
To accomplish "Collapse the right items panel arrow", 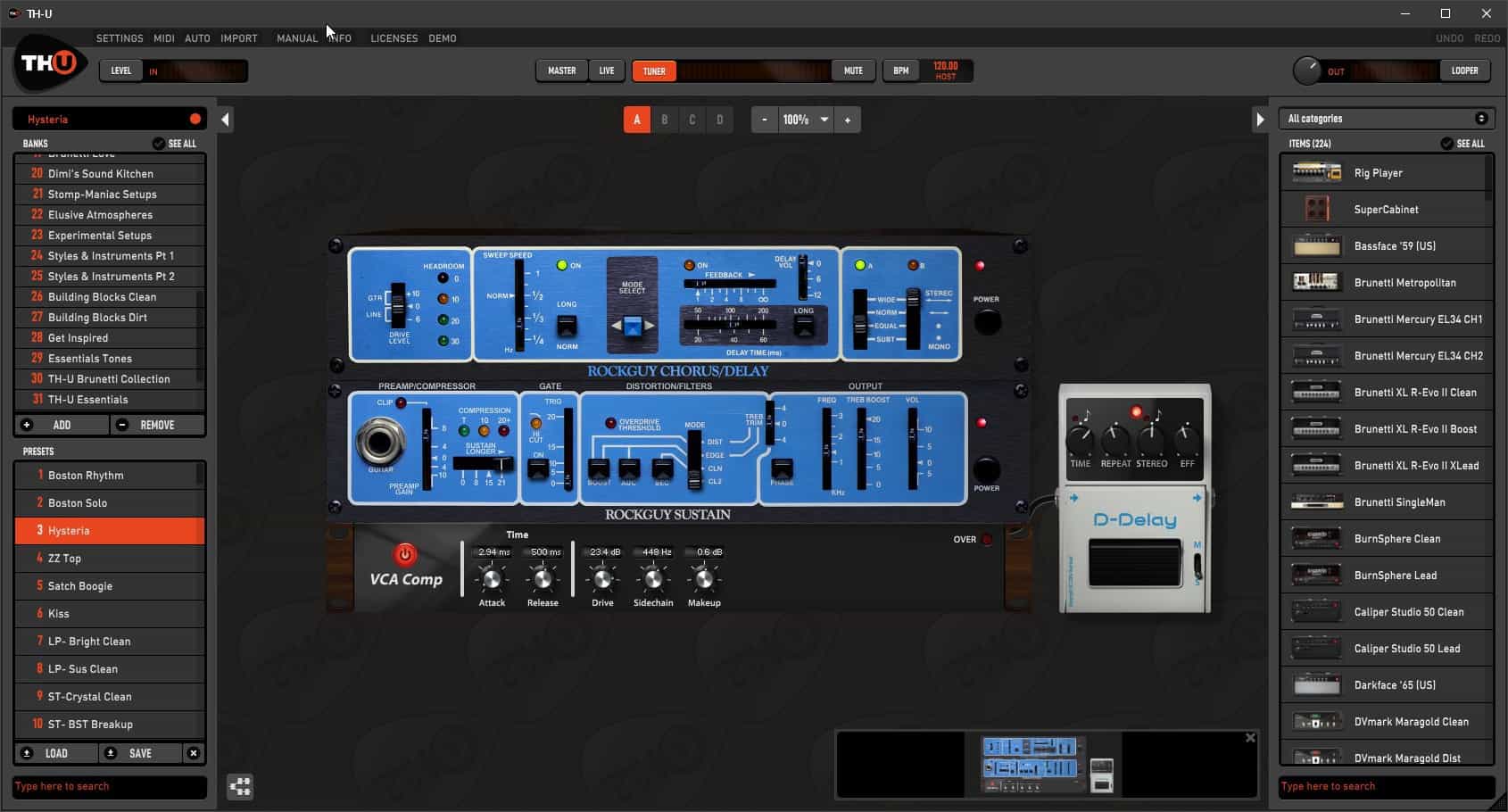I will [1259, 120].
